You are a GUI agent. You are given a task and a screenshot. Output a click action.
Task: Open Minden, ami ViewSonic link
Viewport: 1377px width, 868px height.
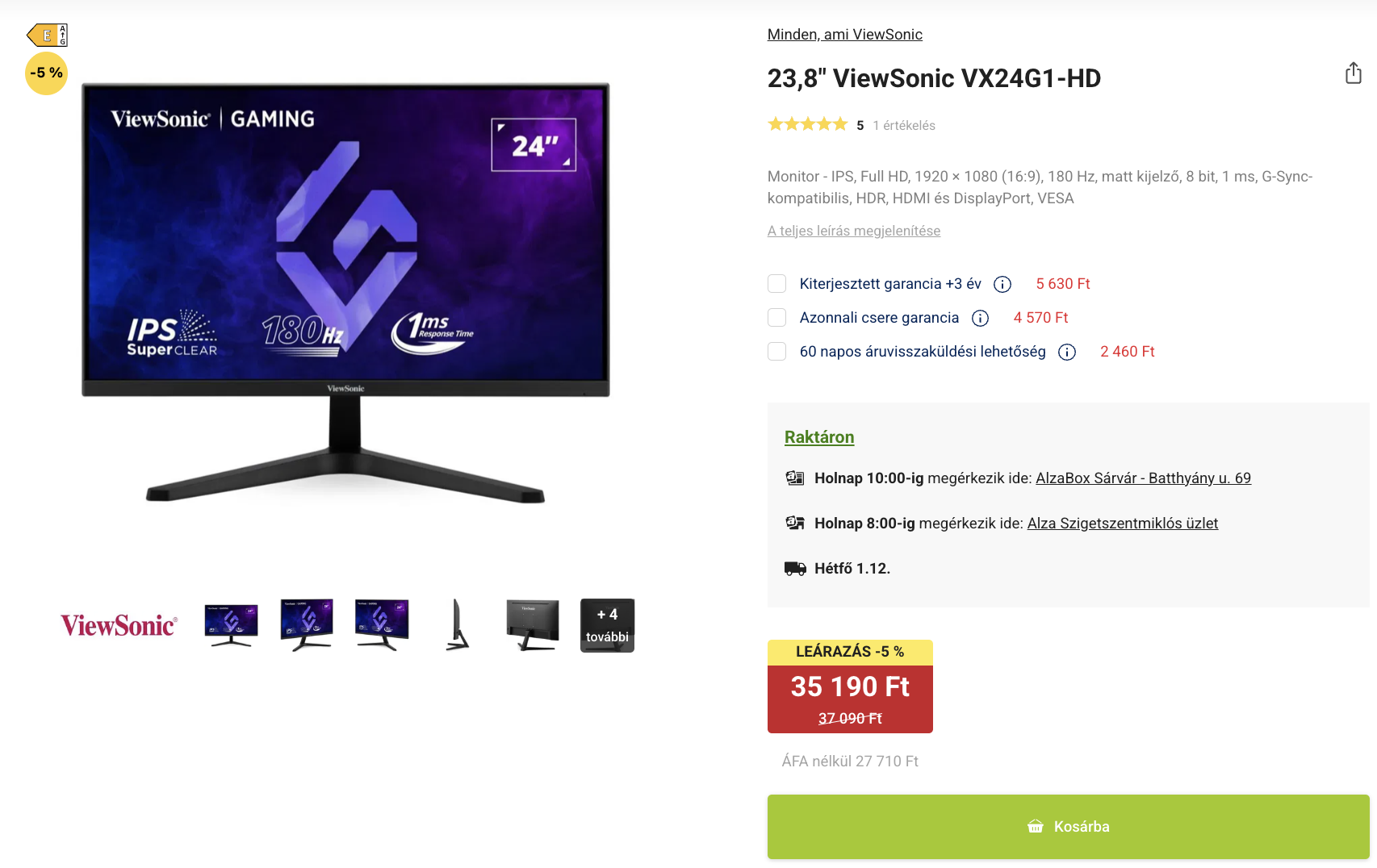coord(845,35)
